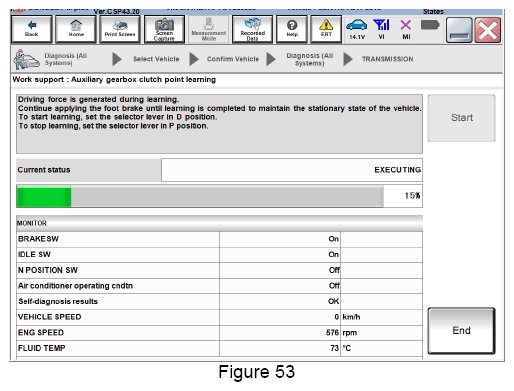This screenshot has height=391, width=514.
Task: Click the MONITOR section header
Action: 219,223
